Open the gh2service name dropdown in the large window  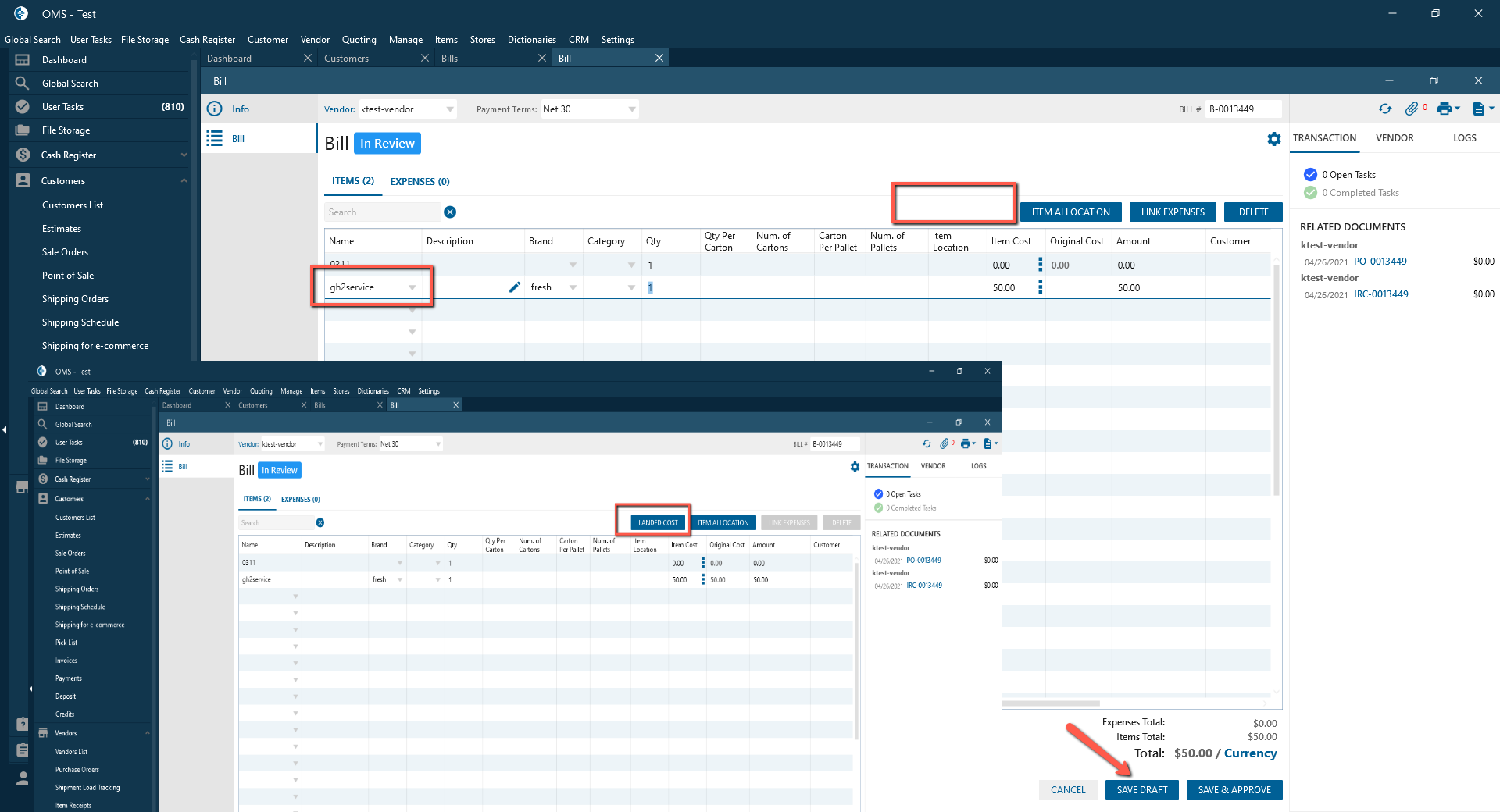pyautogui.click(x=412, y=287)
